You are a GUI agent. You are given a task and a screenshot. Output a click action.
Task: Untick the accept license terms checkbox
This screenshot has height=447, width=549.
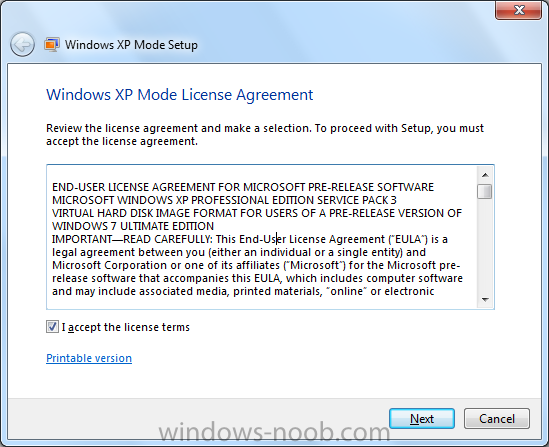pos(53,327)
